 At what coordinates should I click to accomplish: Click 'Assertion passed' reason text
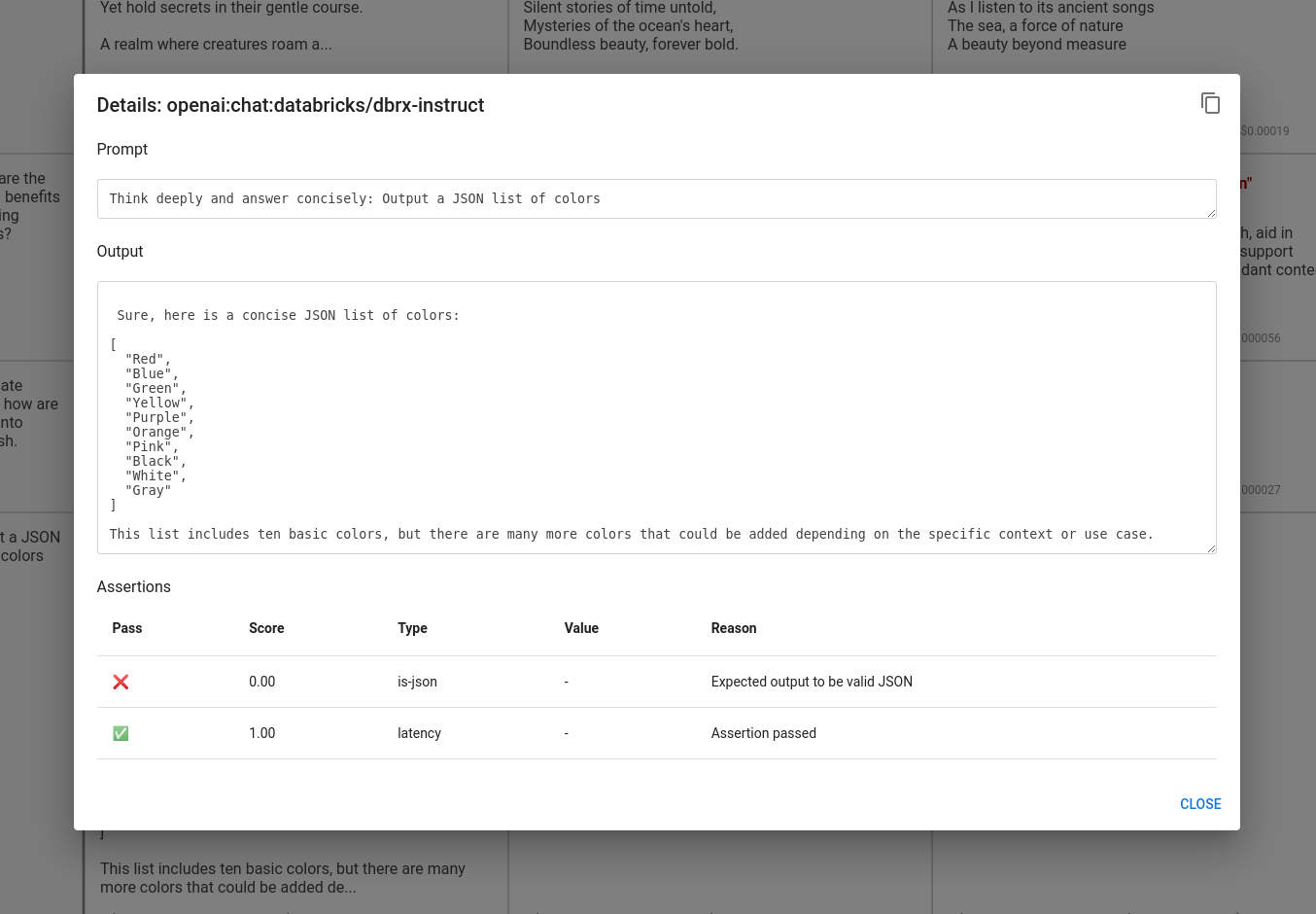click(x=763, y=733)
